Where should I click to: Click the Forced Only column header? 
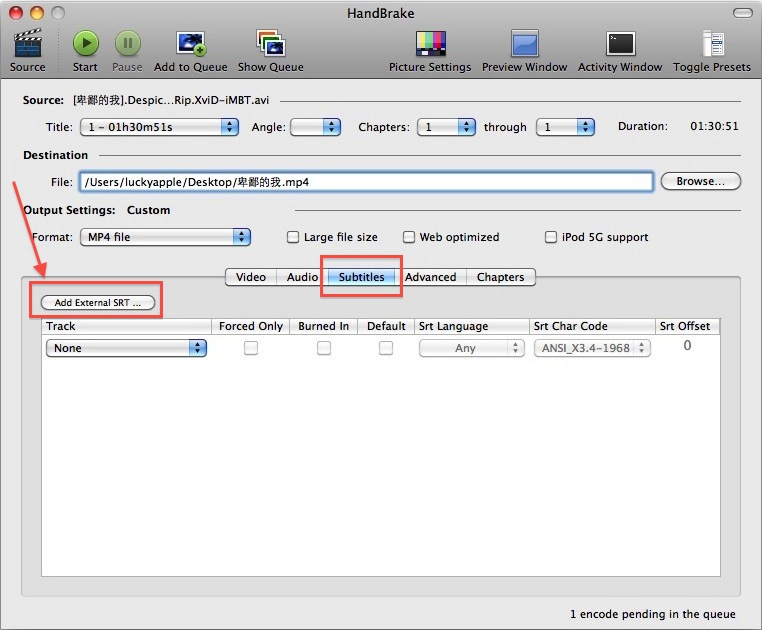[x=251, y=326]
